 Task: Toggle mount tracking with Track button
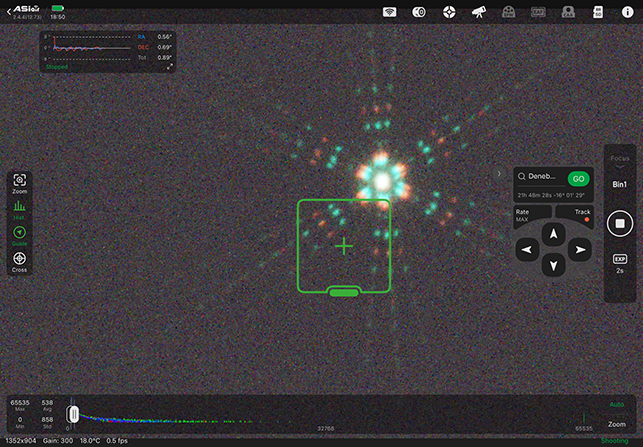coord(581,214)
